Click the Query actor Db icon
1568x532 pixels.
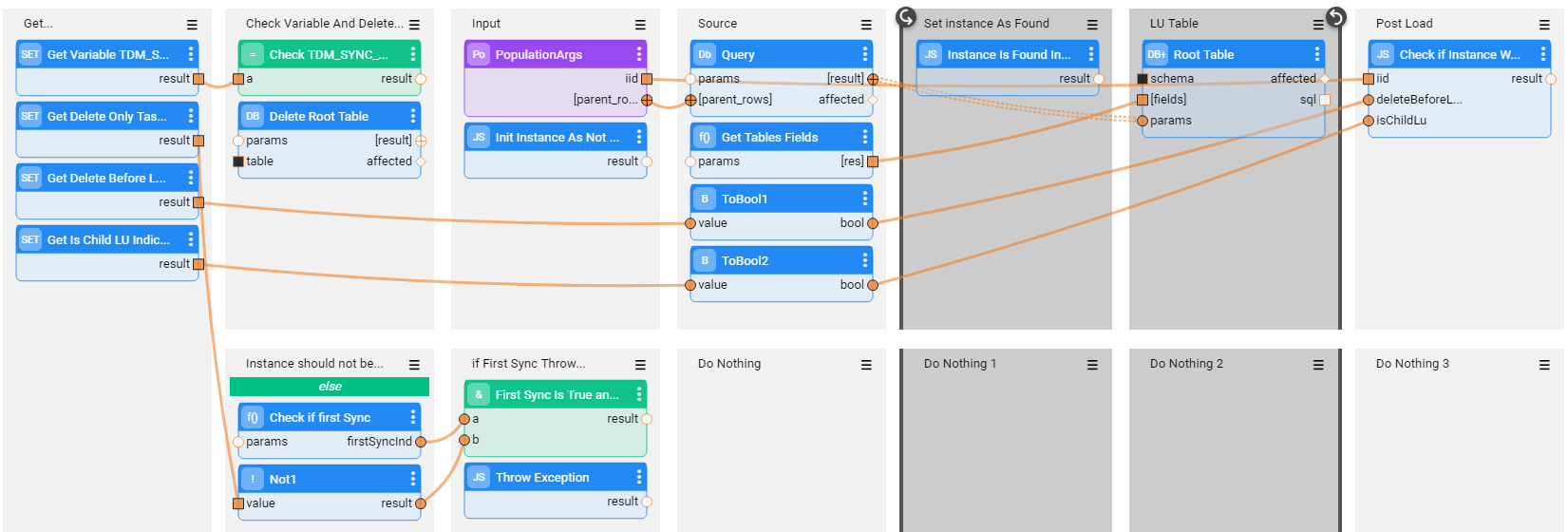pyautogui.click(x=705, y=54)
